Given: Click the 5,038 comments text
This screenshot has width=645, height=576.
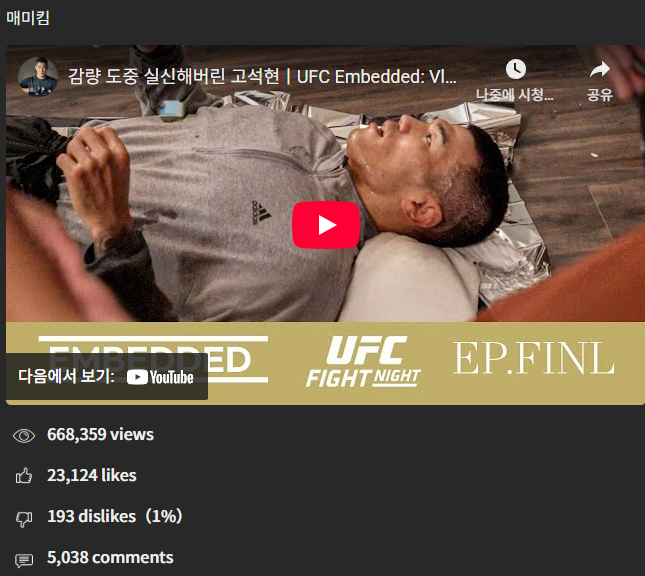Looking at the screenshot, I should [x=110, y=557].
